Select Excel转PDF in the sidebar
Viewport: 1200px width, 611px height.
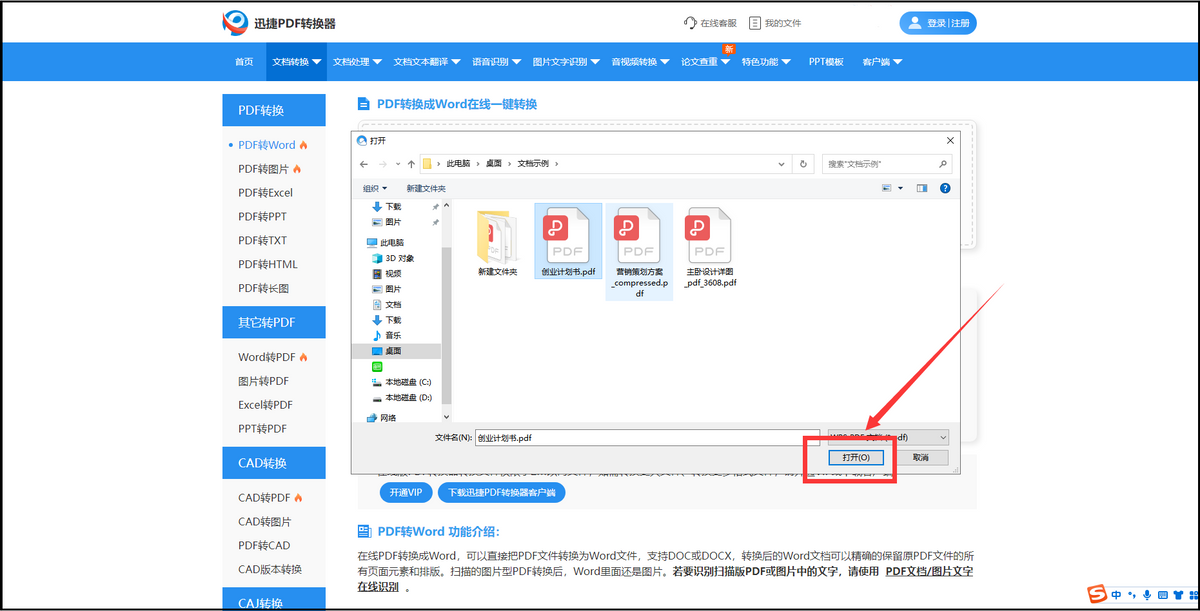pyautogui.click(x=265, y=405)
